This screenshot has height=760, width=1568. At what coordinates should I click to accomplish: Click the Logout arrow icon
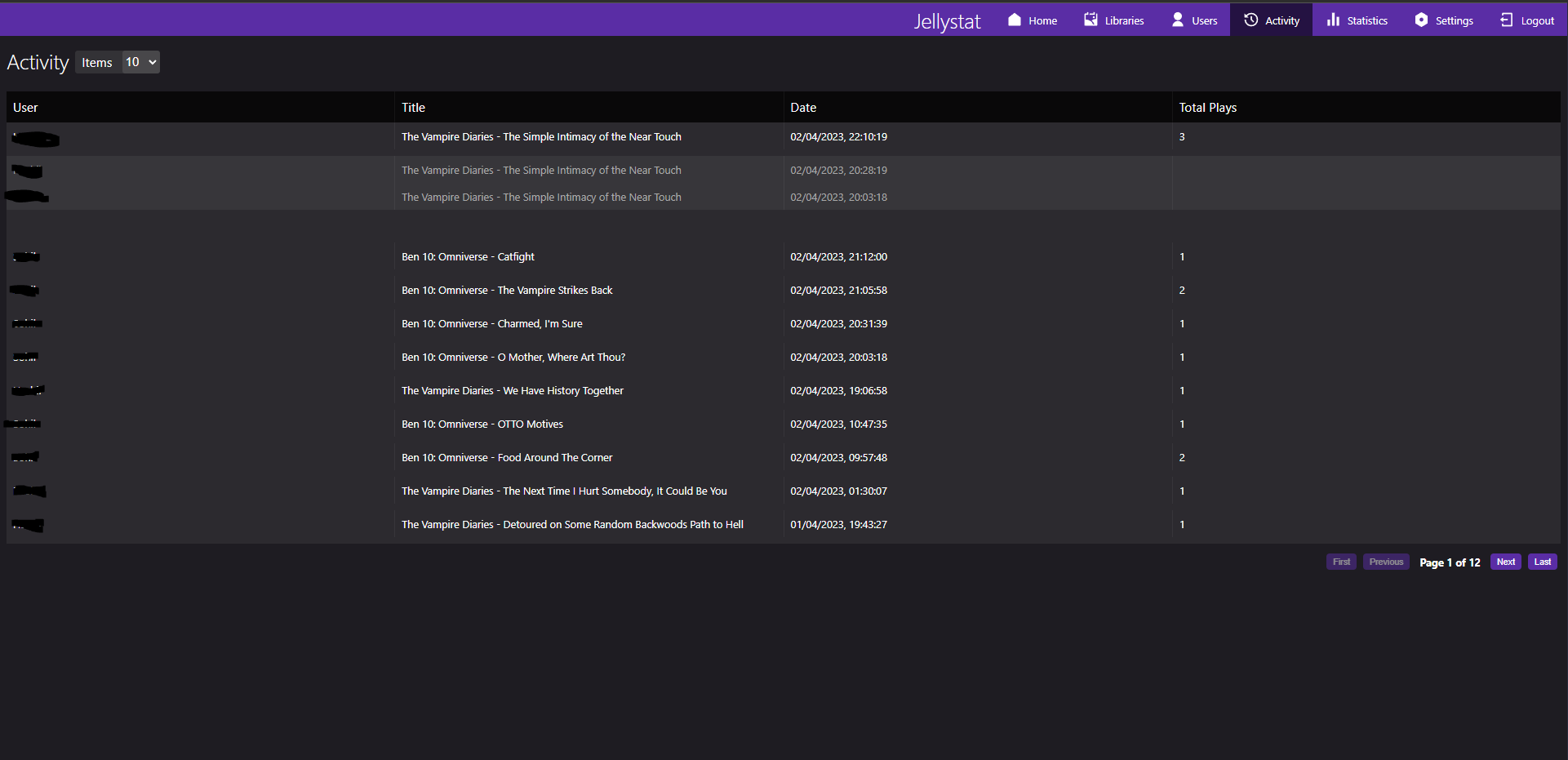pyautogui.click(x=1506, y=20)
